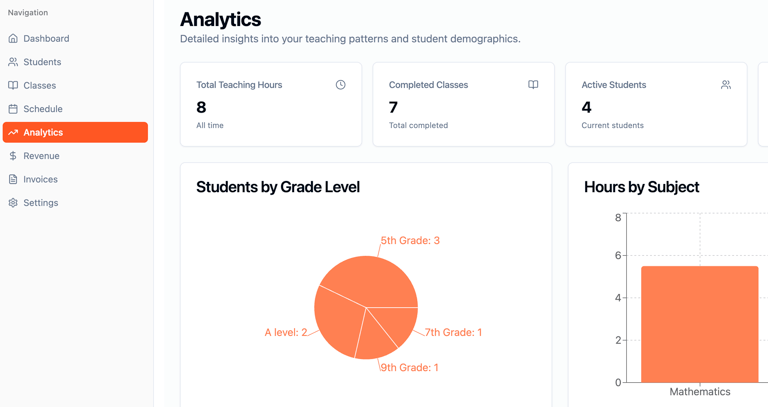Click the Total Teaching Hours stat card
Viewport: 768px width, 407px height.
(x=271, y=104)
